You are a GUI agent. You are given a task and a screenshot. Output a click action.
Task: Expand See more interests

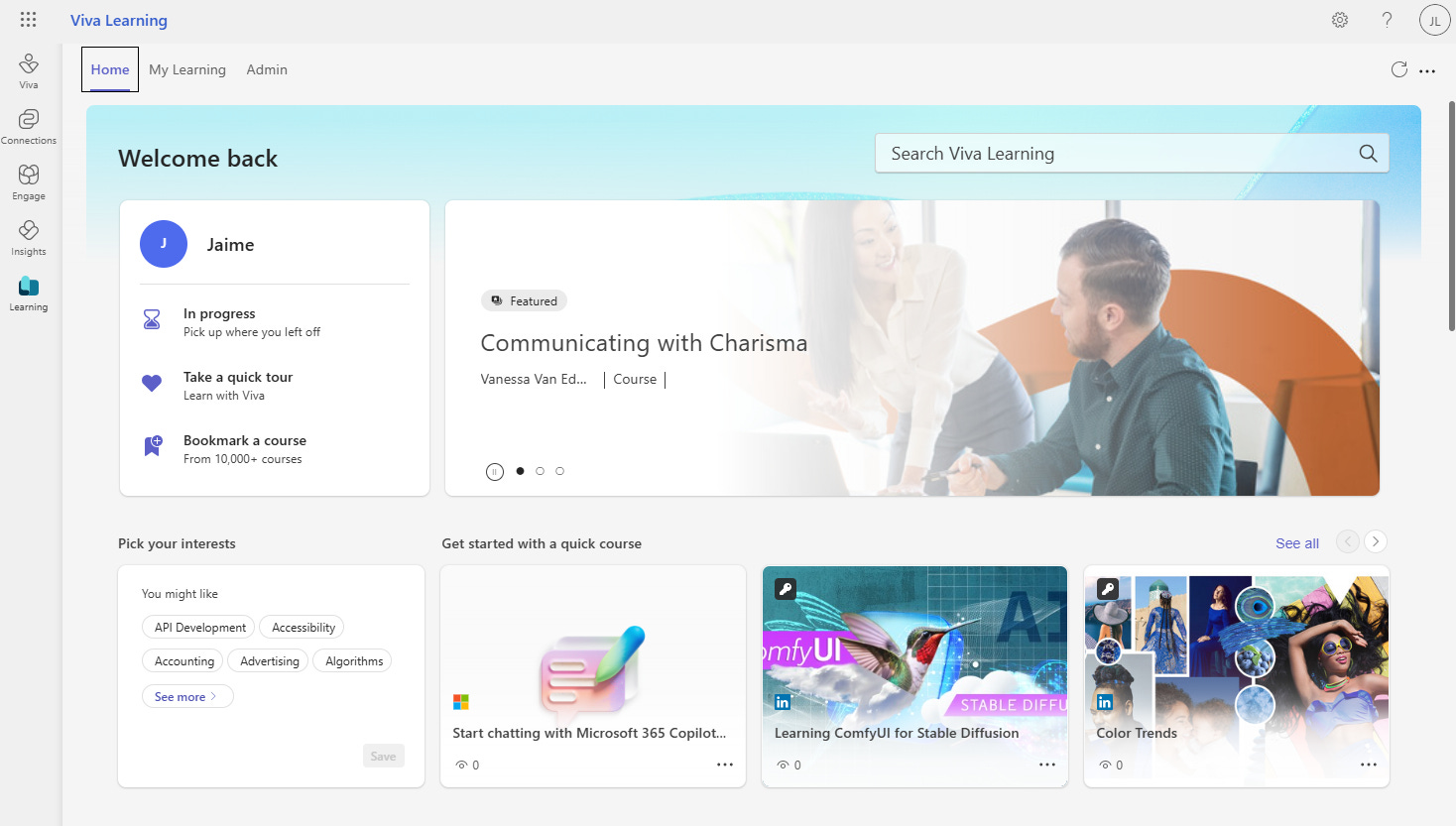[x=186, y=697]
